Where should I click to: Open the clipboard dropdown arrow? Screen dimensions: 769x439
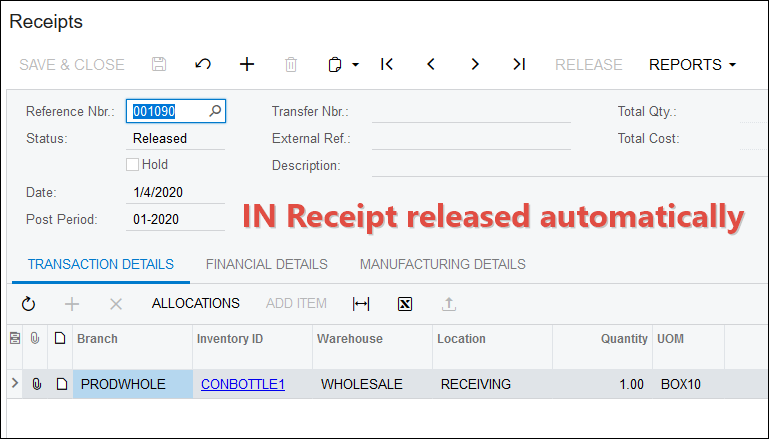(x=355, y=65)
